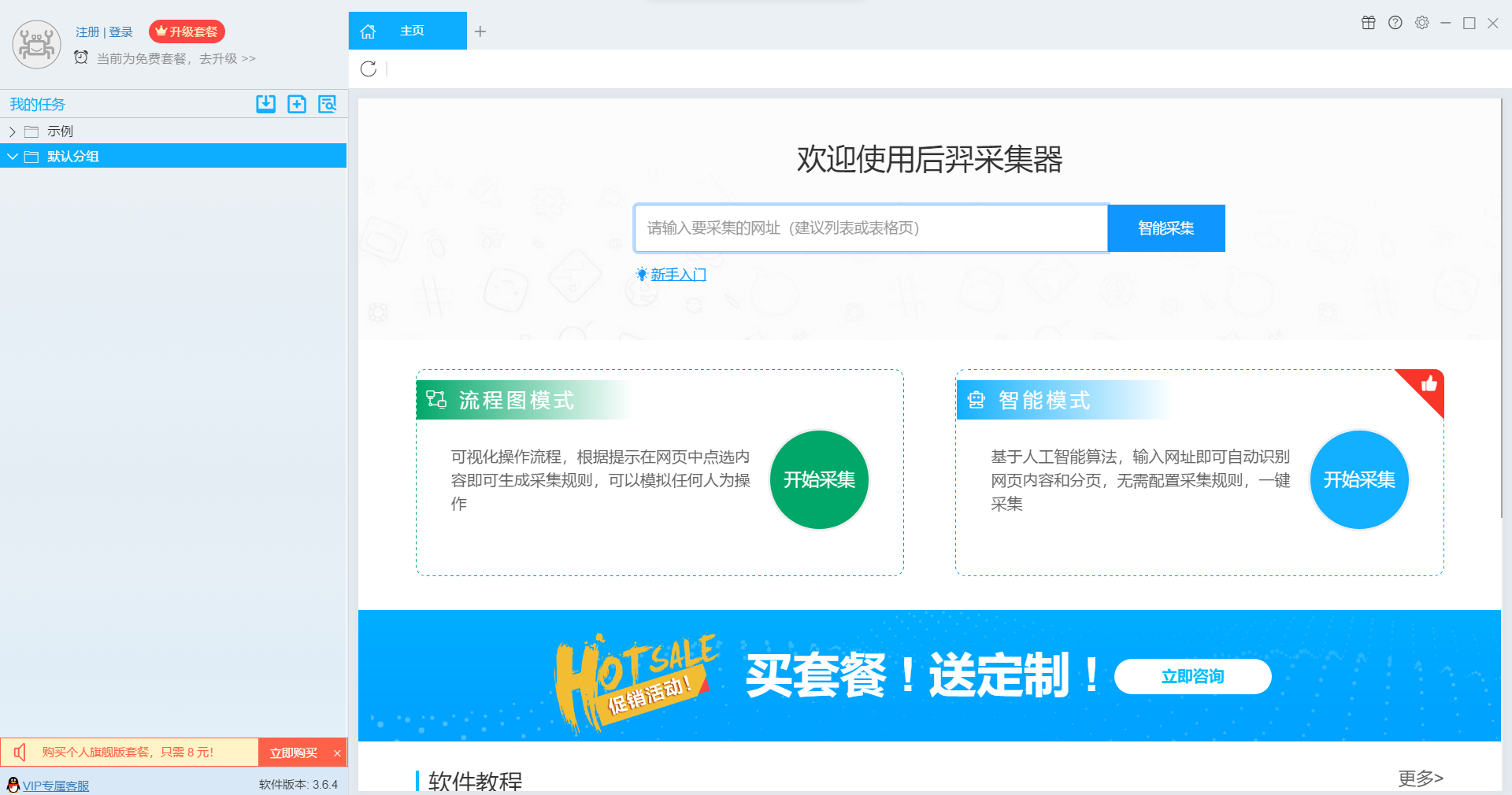Open the import task icon in 我的任务
The width and height of the screenshot is (1512, 795).
coord(266,104)
